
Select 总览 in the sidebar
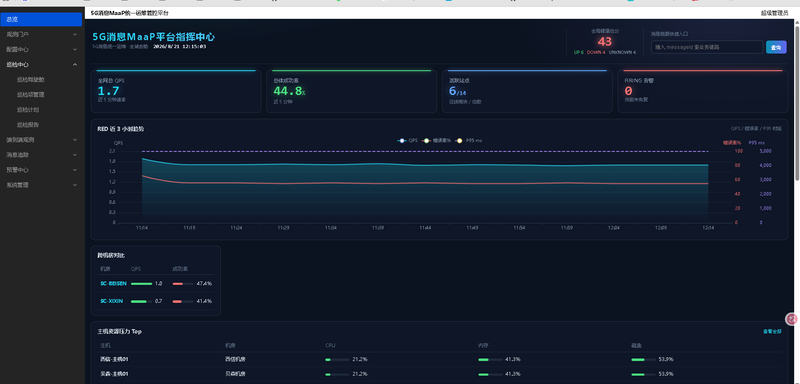41,19
